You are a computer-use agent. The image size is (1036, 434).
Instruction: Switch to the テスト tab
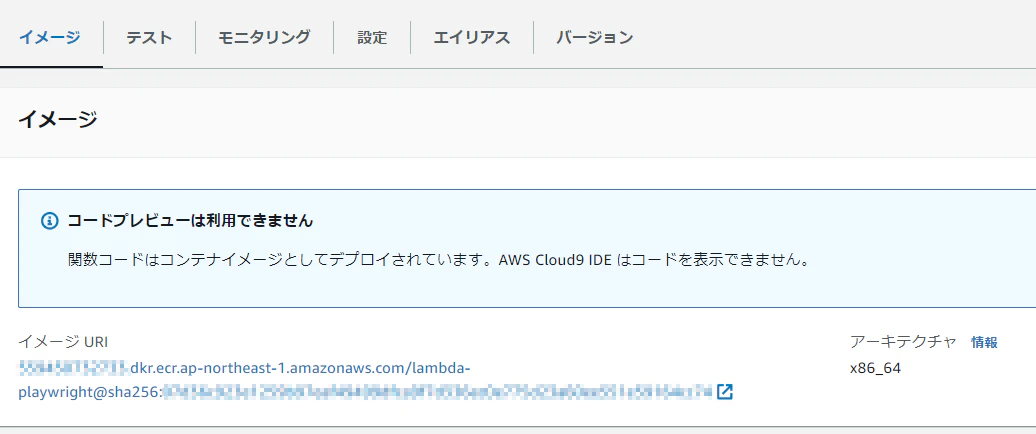pyautogui.click(x=149, y=38)
